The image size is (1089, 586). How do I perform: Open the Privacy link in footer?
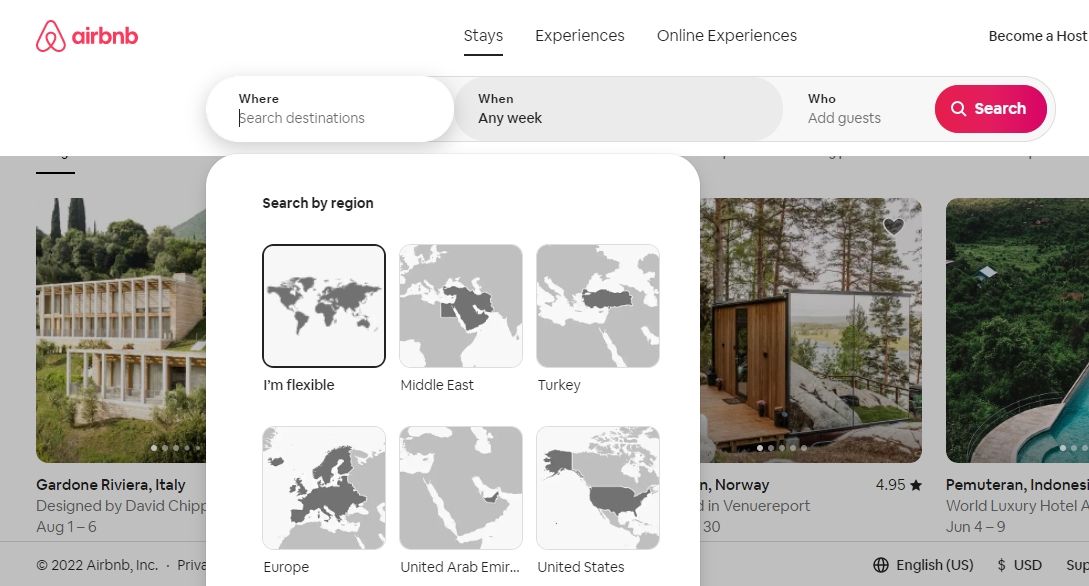click(x=194, y=564)
